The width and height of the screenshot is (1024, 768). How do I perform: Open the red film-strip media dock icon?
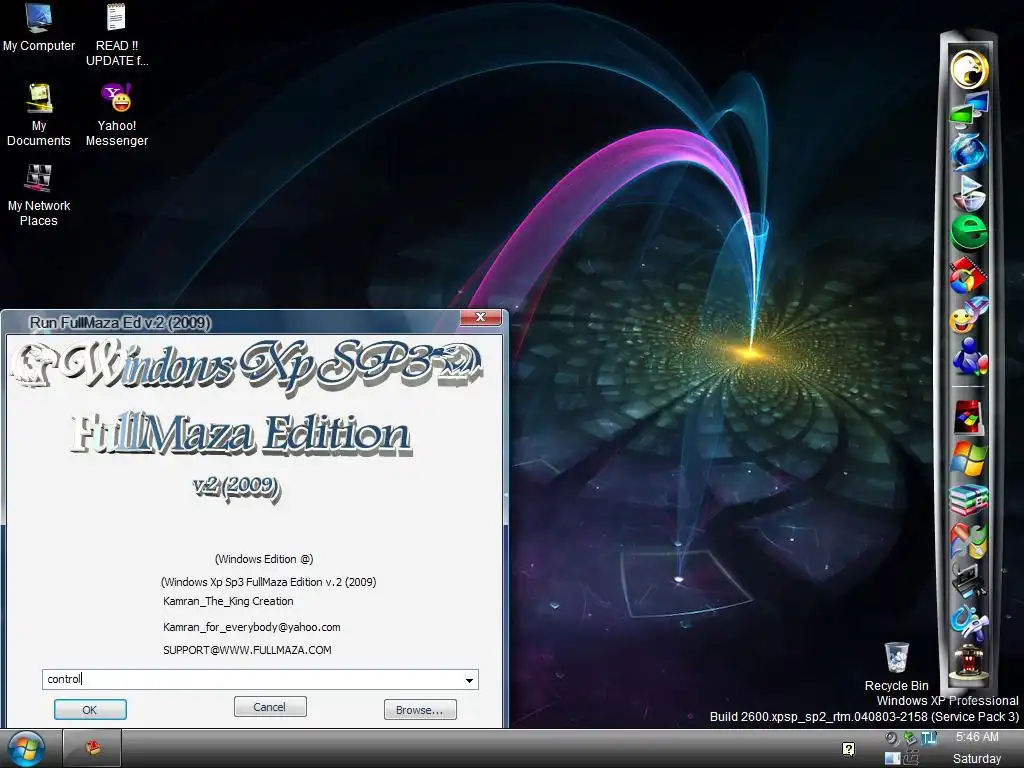(969, 275)
